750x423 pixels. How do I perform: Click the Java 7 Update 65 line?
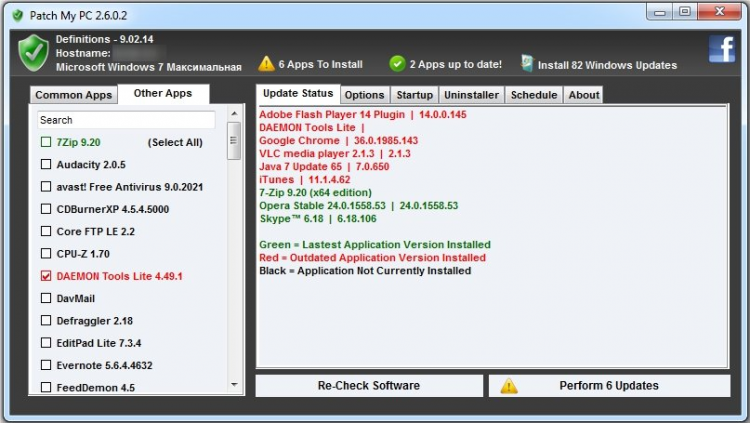coord(324,167)
